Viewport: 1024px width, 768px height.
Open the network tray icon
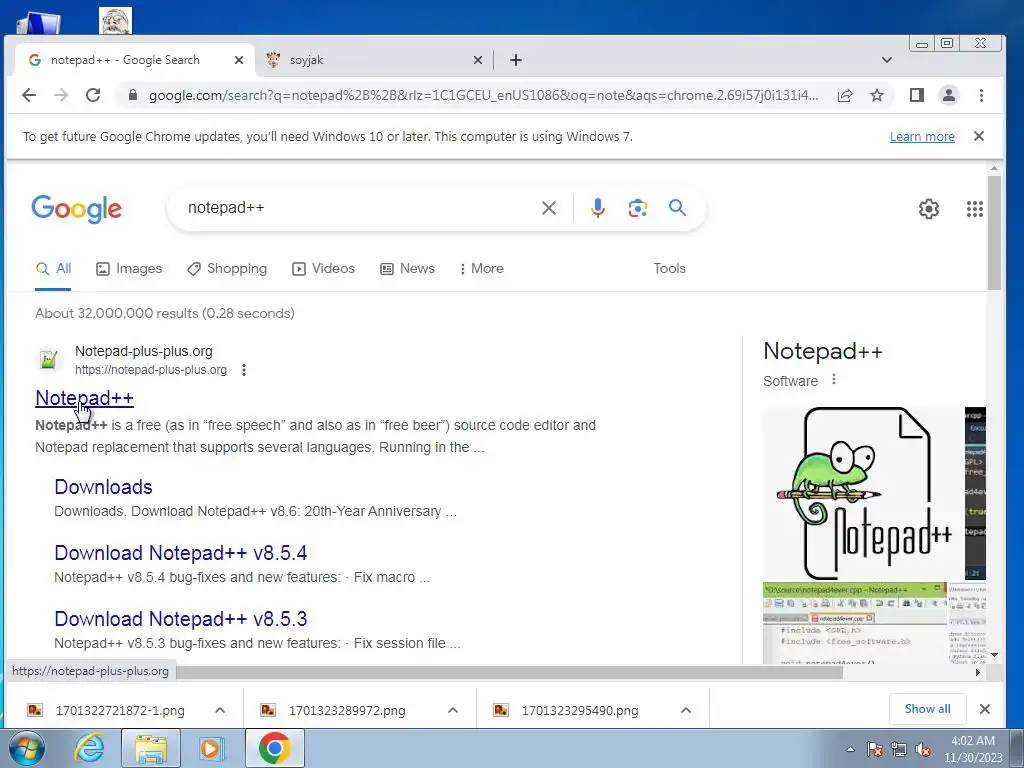(x=899, y=750)
